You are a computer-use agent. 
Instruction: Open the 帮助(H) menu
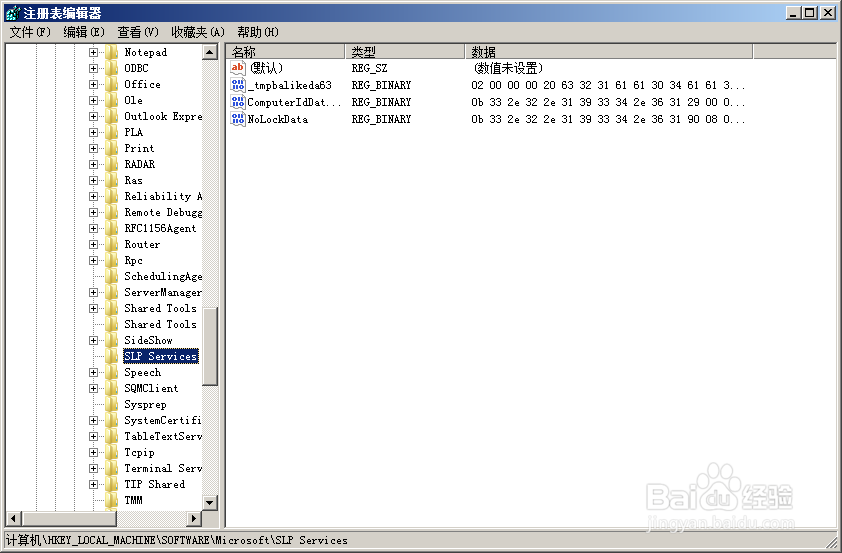[x=258, y=32]
